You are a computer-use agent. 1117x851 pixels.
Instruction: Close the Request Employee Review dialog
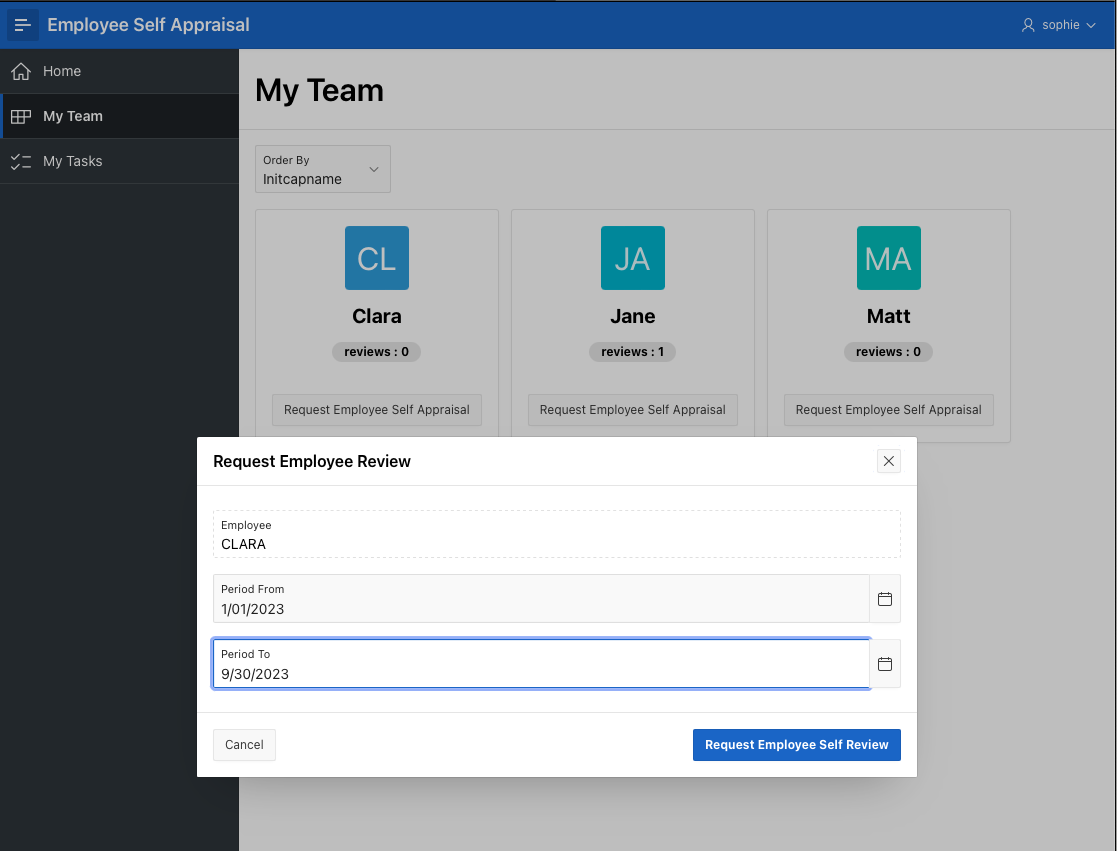[889, 461]
